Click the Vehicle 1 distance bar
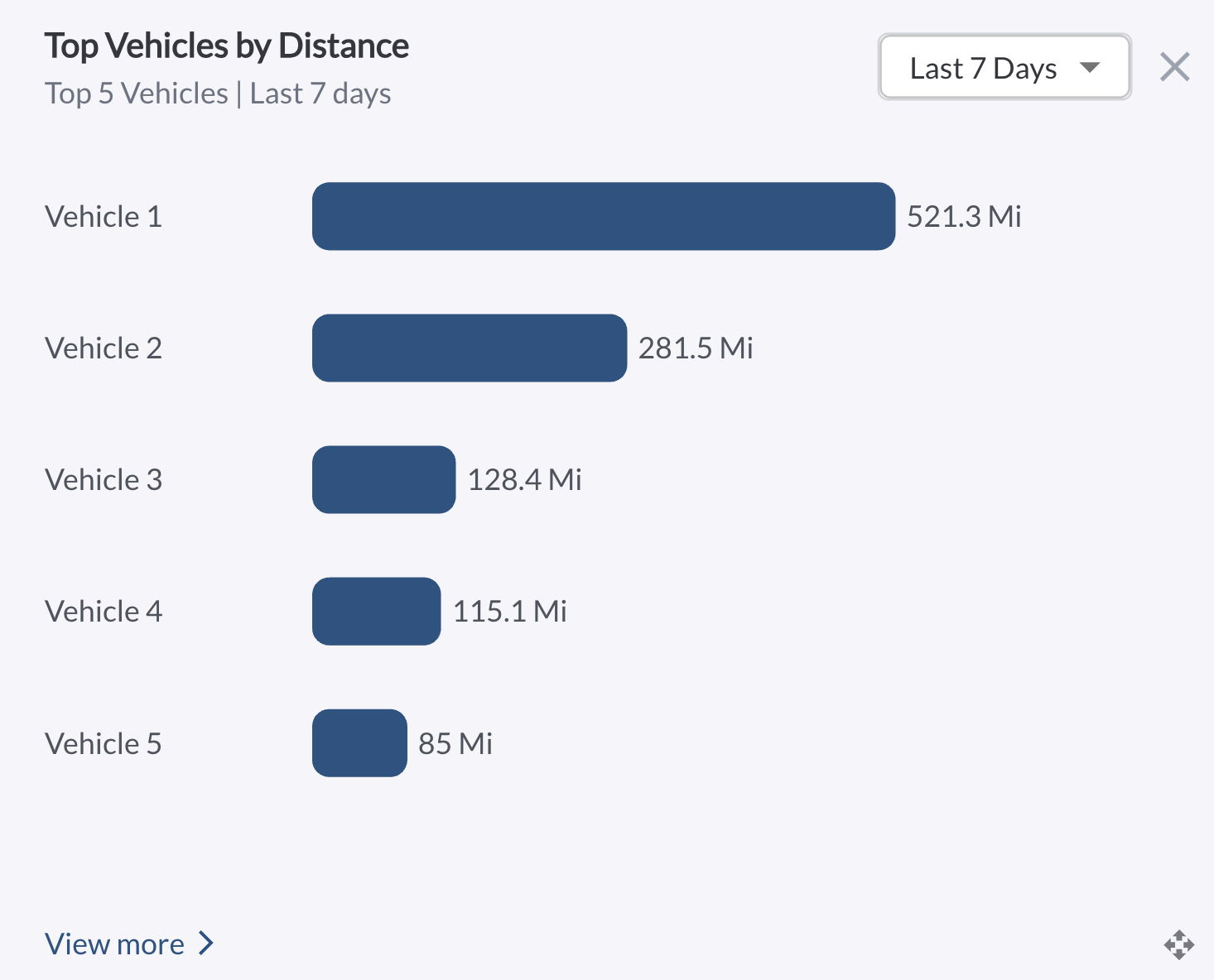Viewport: 1214px width, 980px height. [x=603, y=216]
